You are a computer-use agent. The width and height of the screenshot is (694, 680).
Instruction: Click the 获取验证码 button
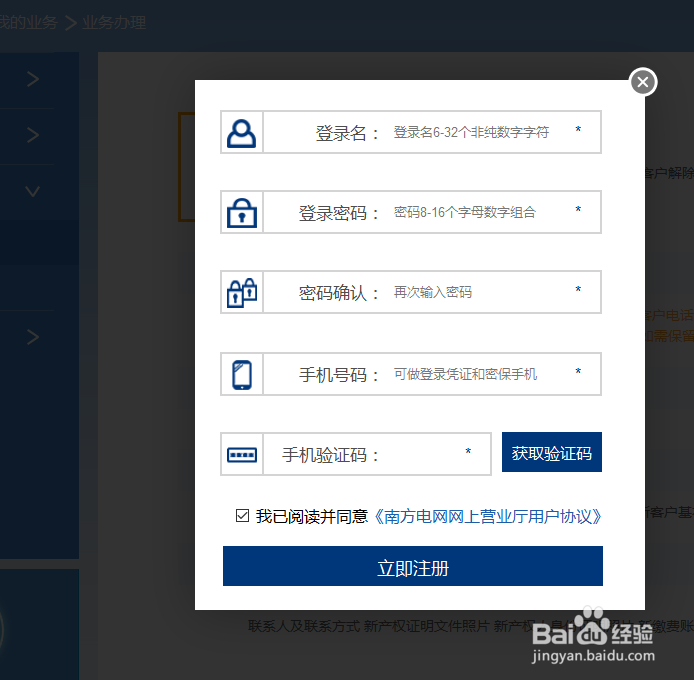pyautogui.click(x=552, y=452)
